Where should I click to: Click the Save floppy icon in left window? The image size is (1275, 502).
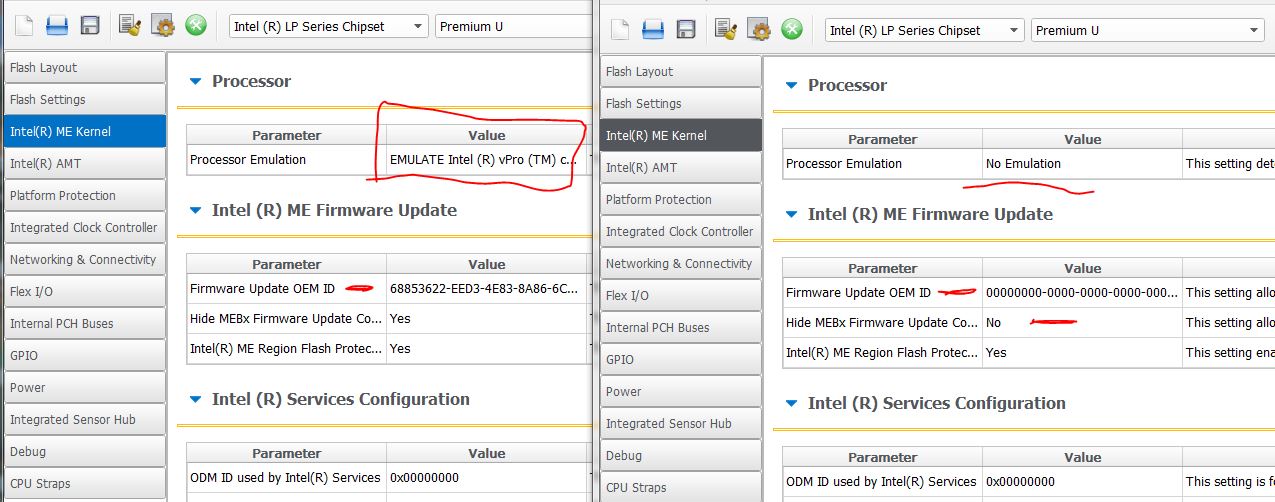[x=90, y=26]
